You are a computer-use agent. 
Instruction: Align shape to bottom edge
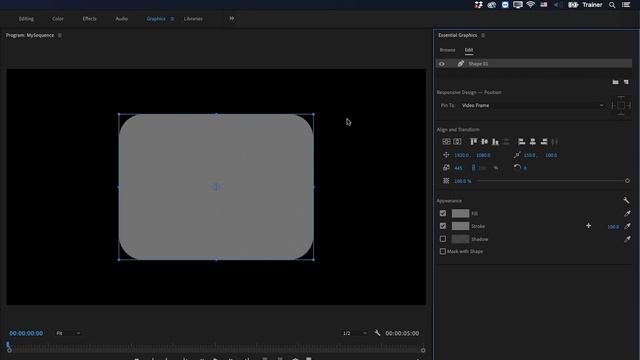(x=495, y=142)
